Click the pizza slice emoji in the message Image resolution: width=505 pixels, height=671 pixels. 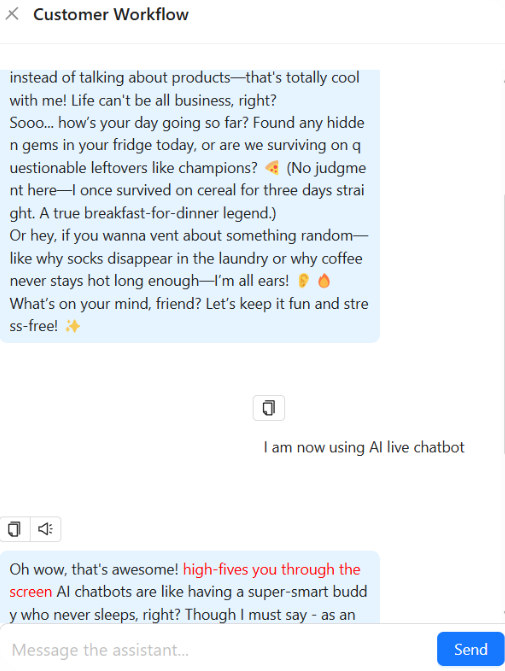(x=272, y=168)
